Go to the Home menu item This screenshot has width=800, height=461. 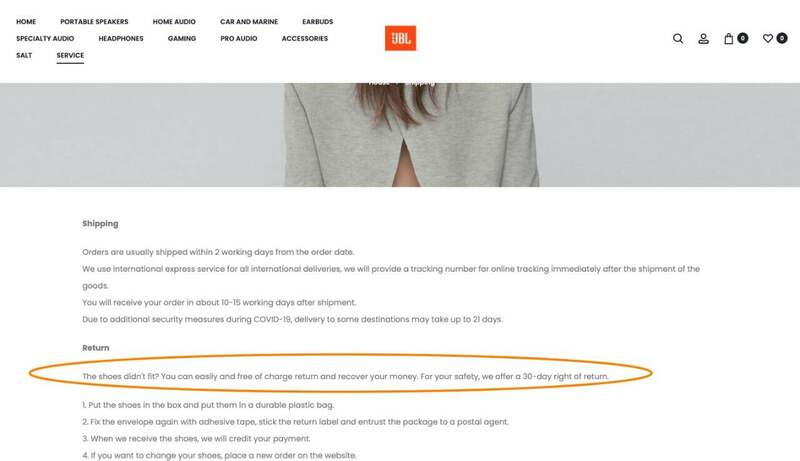(x=26, y=21)
